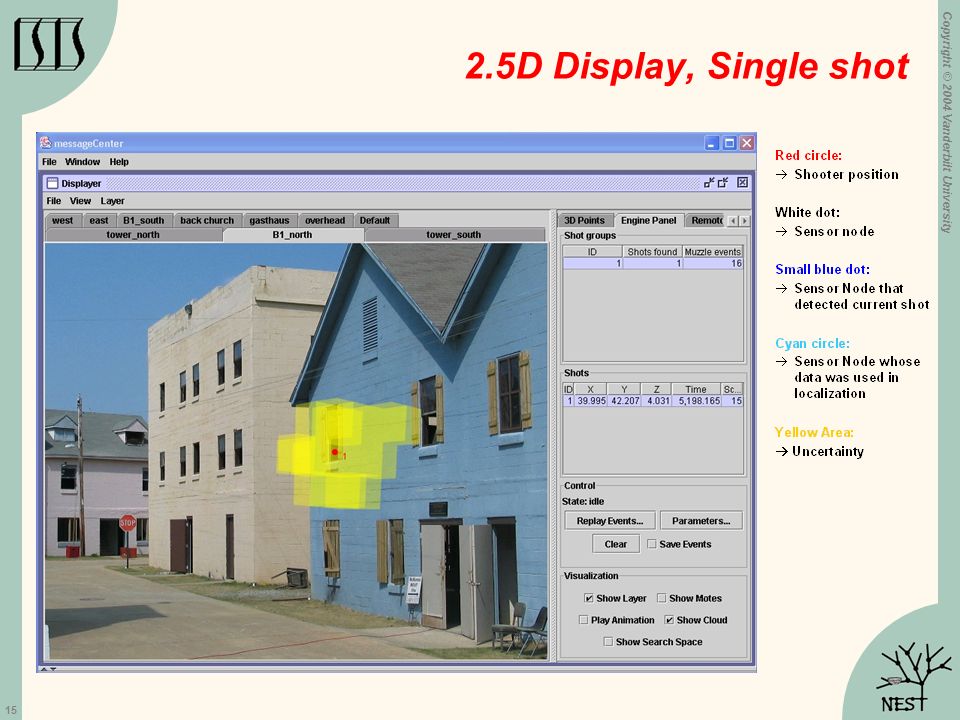Screen dimensions: 960x720
Task: Uncheck the Show Cloud checkbox
Action: 669,620
